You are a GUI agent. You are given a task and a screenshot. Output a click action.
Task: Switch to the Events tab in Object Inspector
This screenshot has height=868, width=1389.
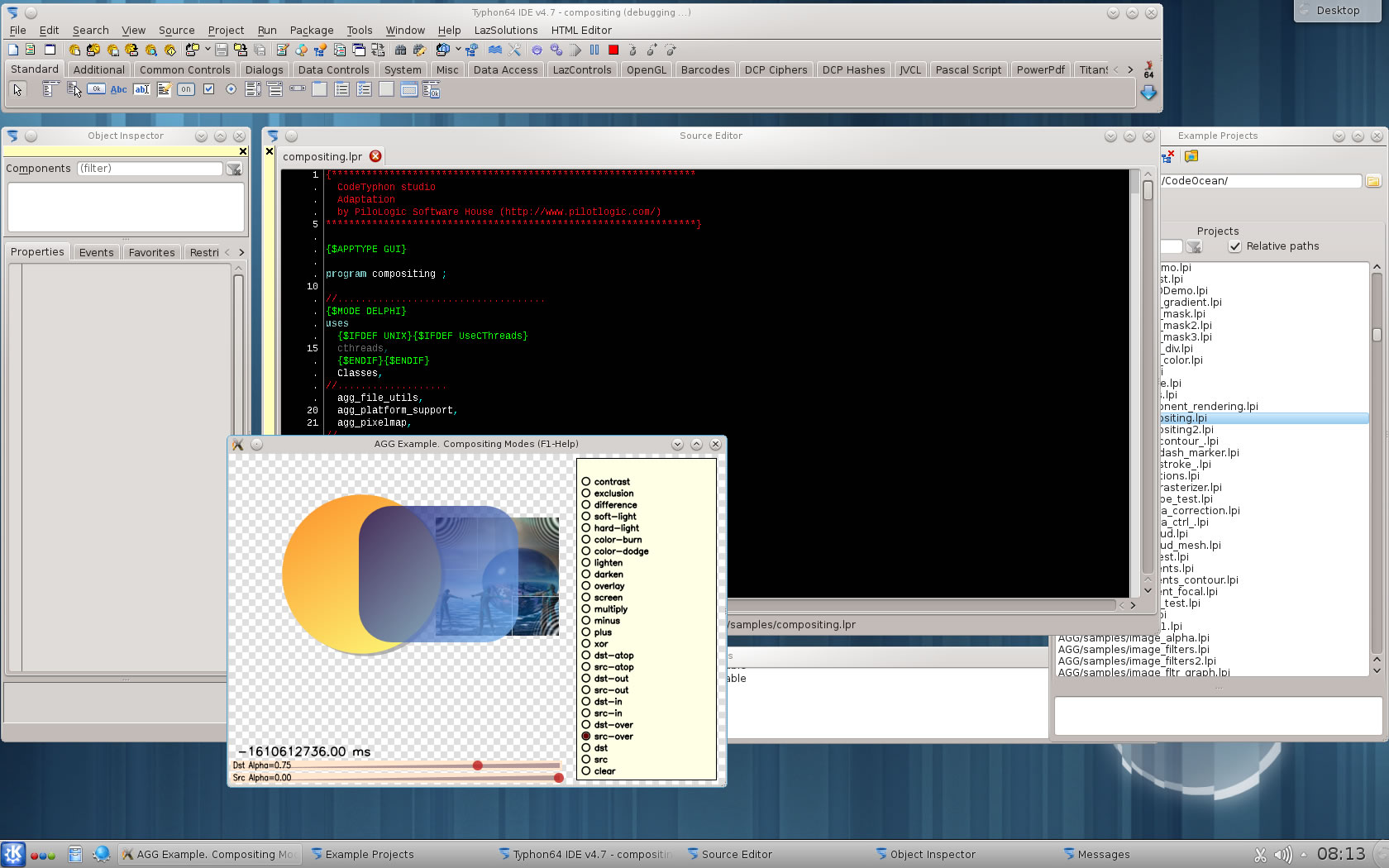[97, 252]
